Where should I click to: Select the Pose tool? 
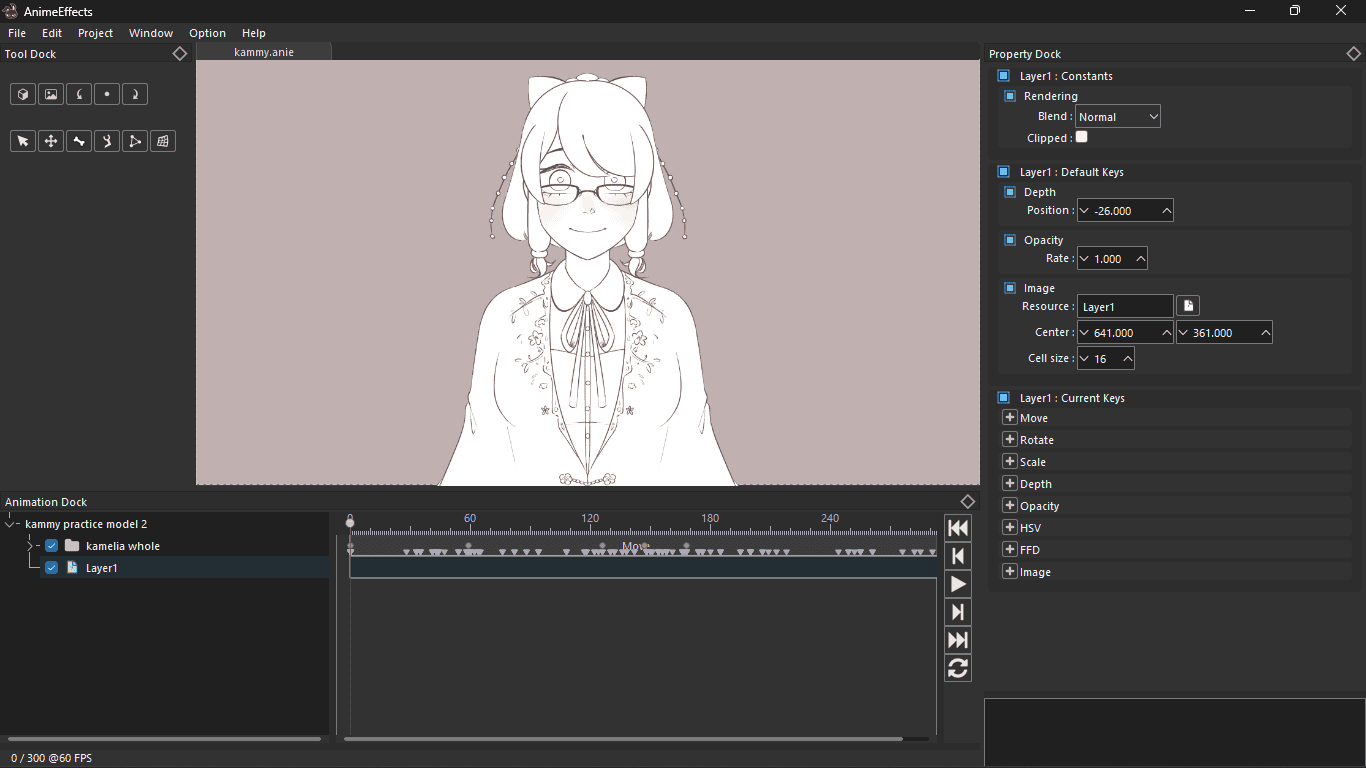pyautogui.click(x=107, y=140)
